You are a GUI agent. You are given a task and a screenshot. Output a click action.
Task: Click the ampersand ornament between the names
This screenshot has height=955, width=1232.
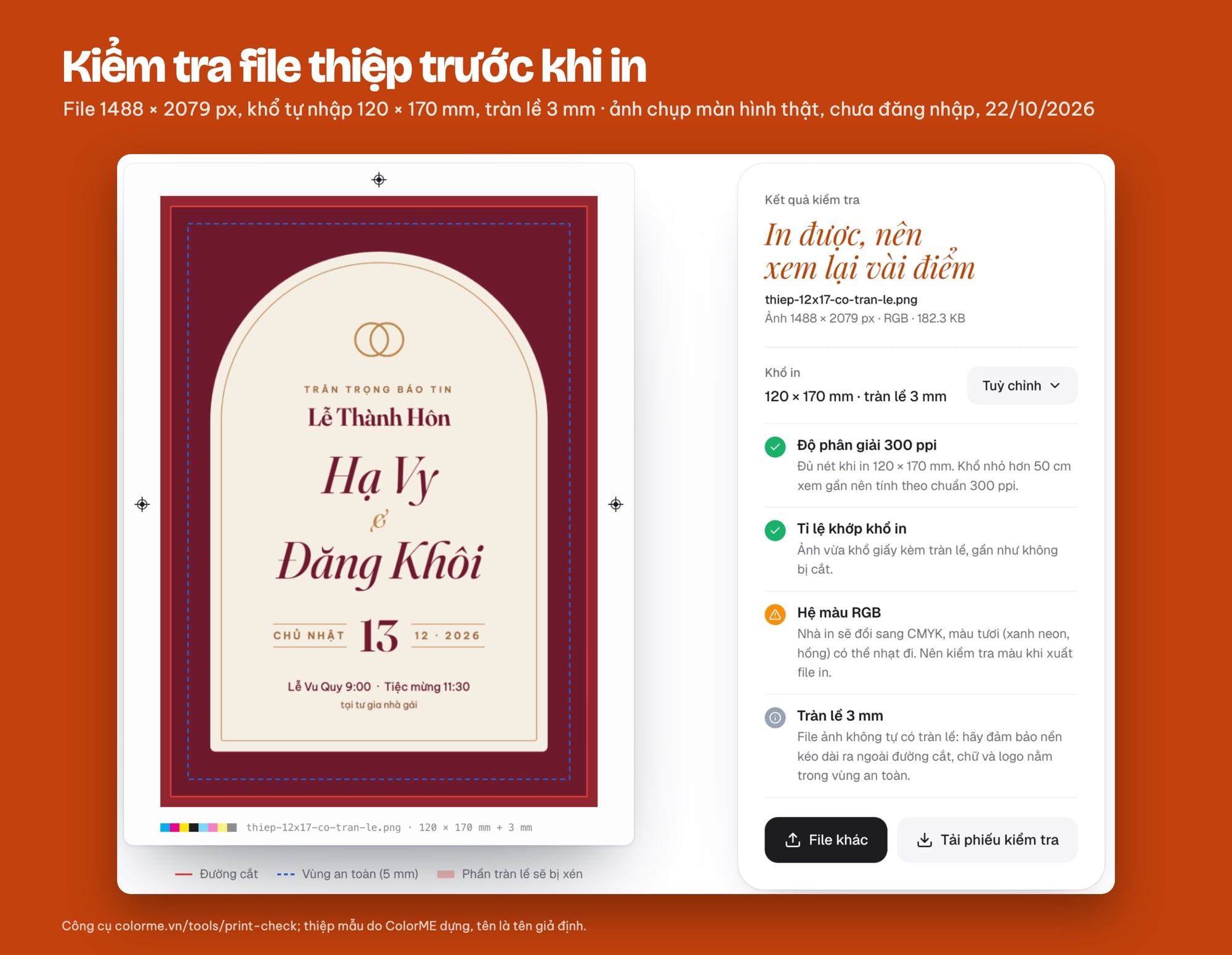pyautogui.click(x=379, y=521)
